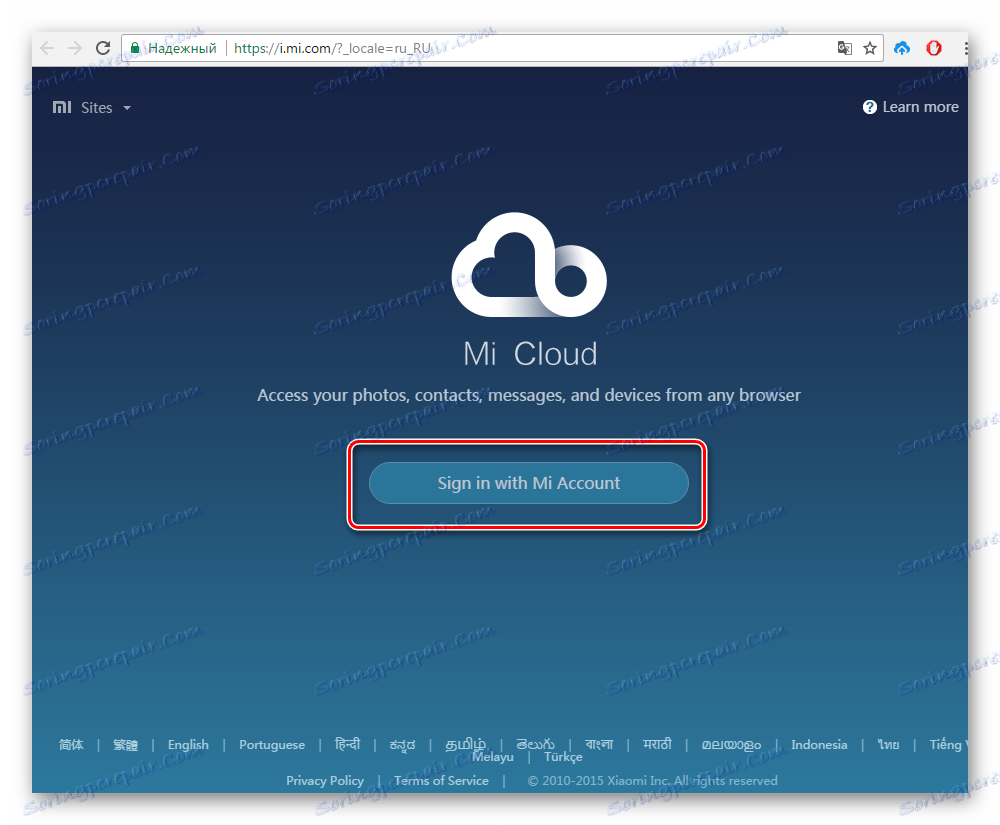Click the Xiaomi copyright notice text

pyautogui.click(x=652, y=780)
